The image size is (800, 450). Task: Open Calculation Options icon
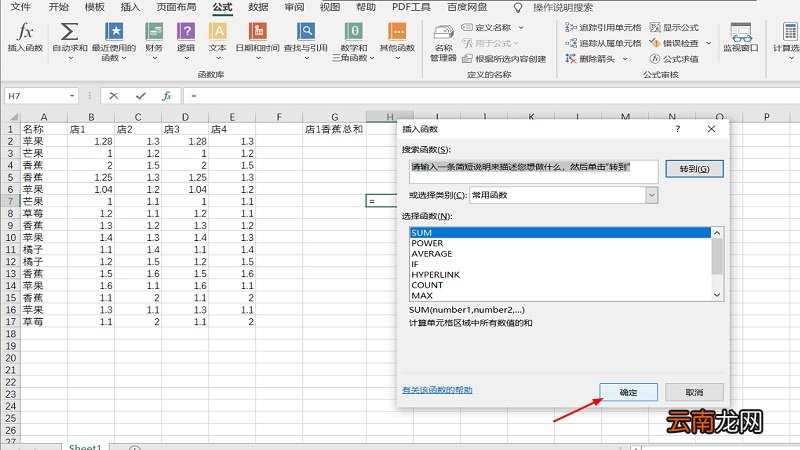point(790,32)
